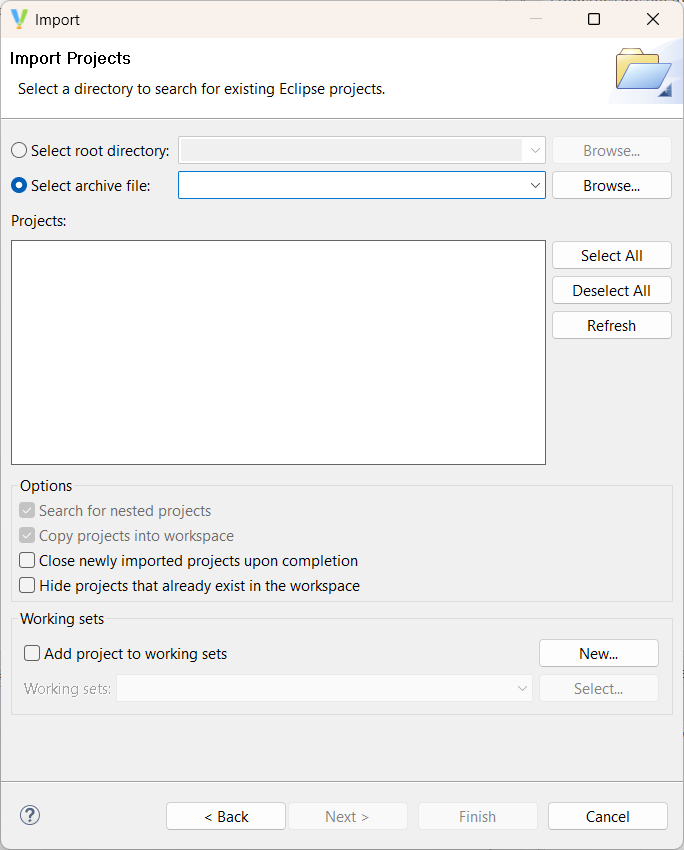Refresh the Projects list
The width and height of the screenshot is (684, 850).
click(x=611, y=325)
